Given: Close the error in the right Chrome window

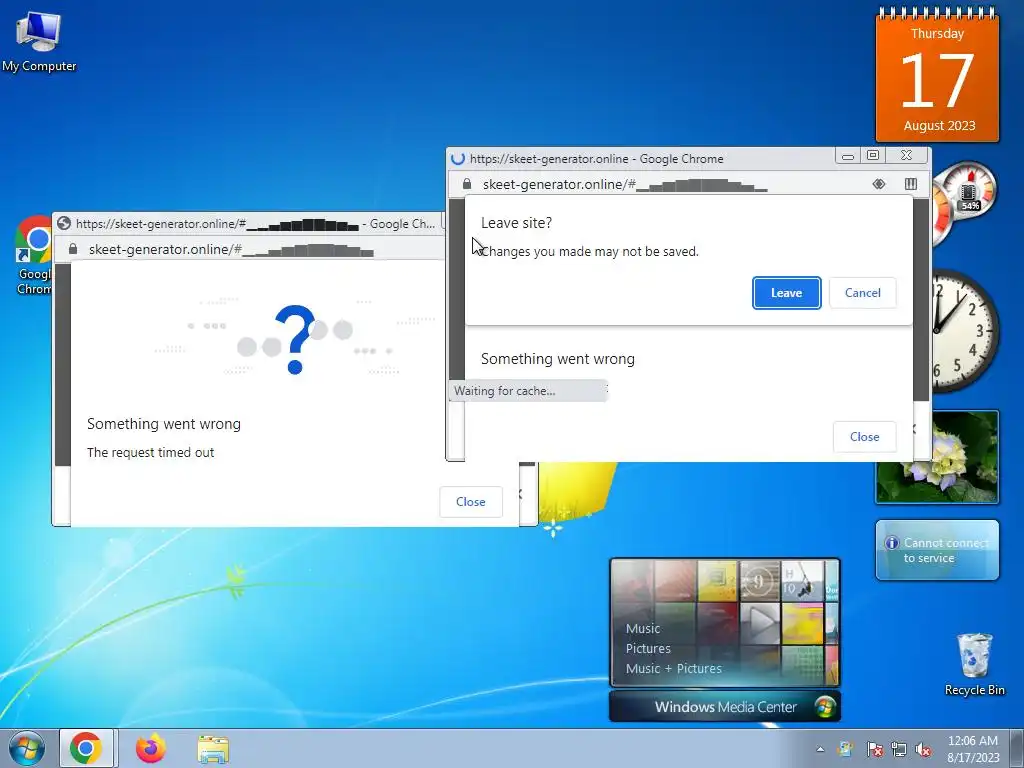Looking at the screenshot, I should coord(864,437).
